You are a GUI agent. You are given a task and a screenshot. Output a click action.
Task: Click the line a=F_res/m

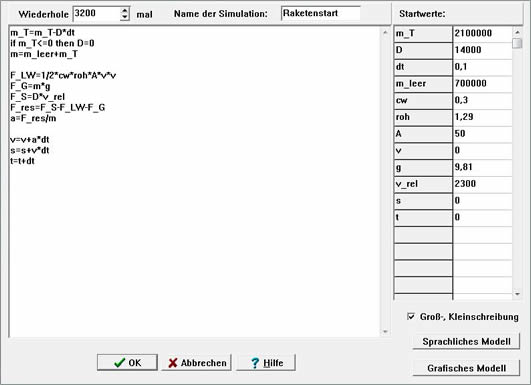point(33,119)
